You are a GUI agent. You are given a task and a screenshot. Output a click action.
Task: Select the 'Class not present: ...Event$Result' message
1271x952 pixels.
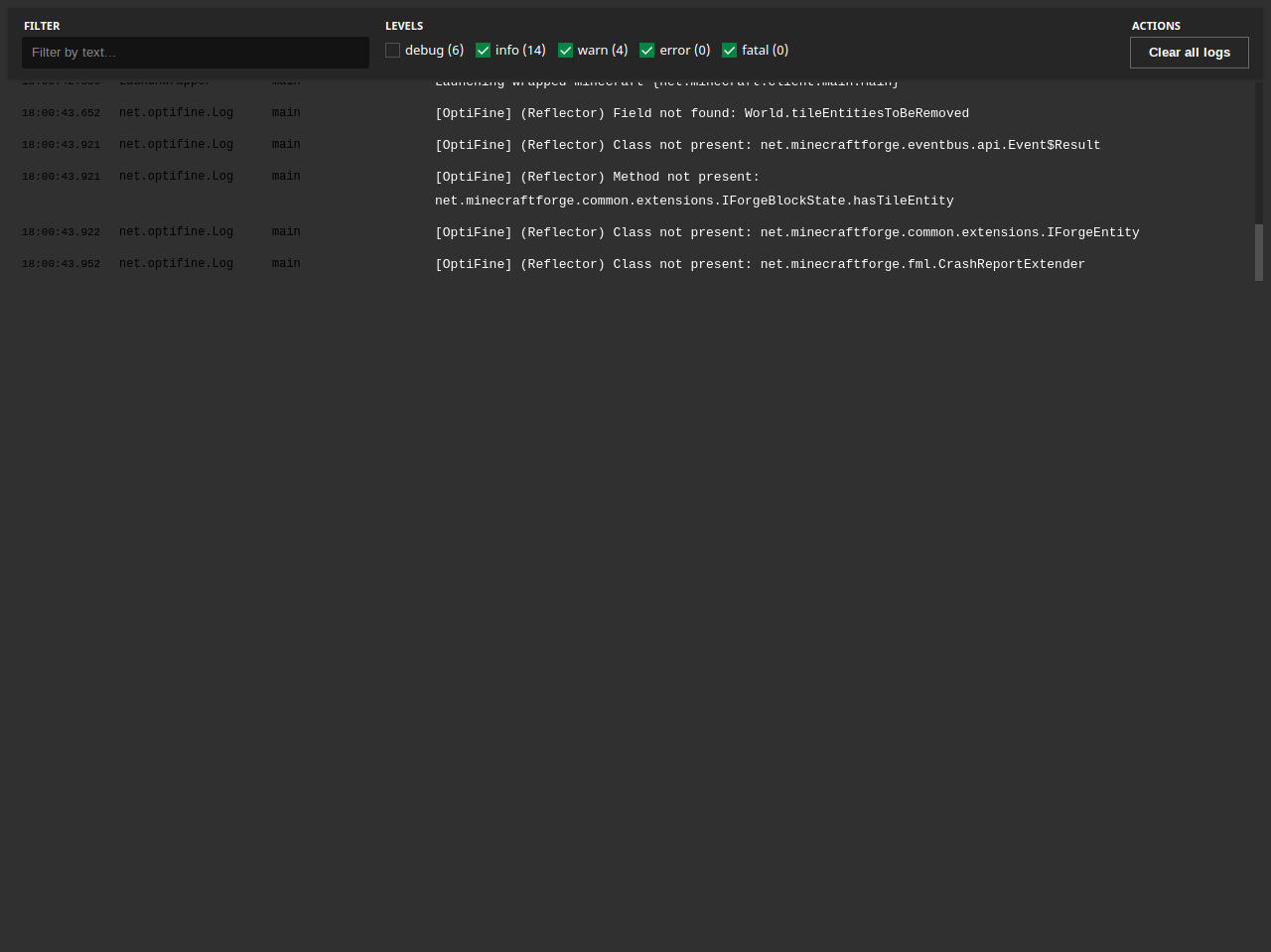tap(768, 145)
